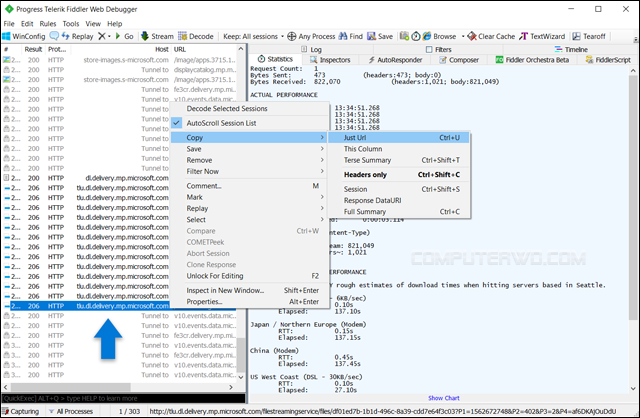This screenshot has height=418, width=640.
Task: Open the FiddlerScript tab
Action: pyautogui.click(x=608, y=60)
